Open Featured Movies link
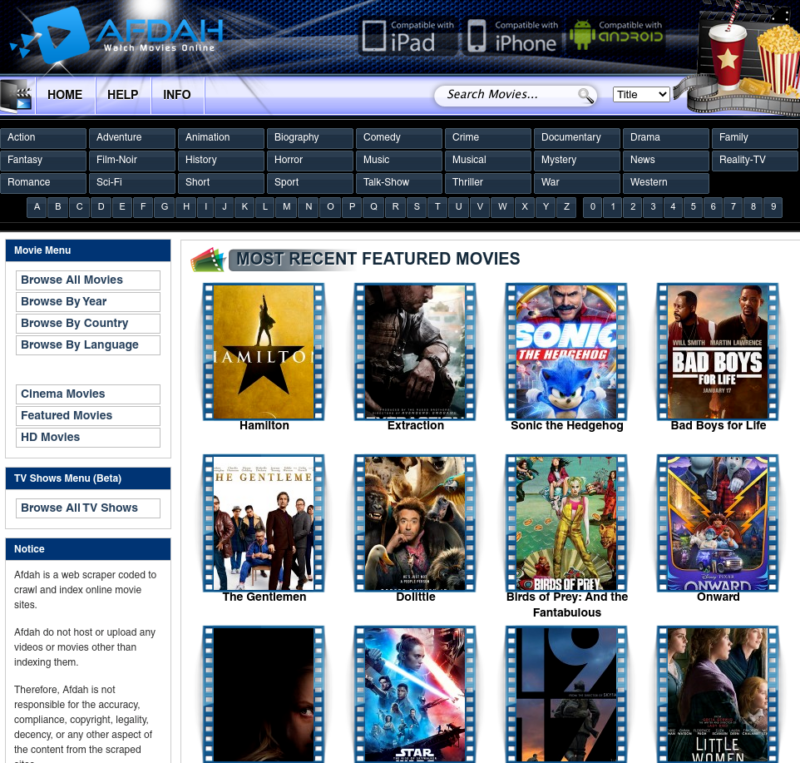Screen dimensions: 800x763 pyautogui.click(x=88, y=415)
